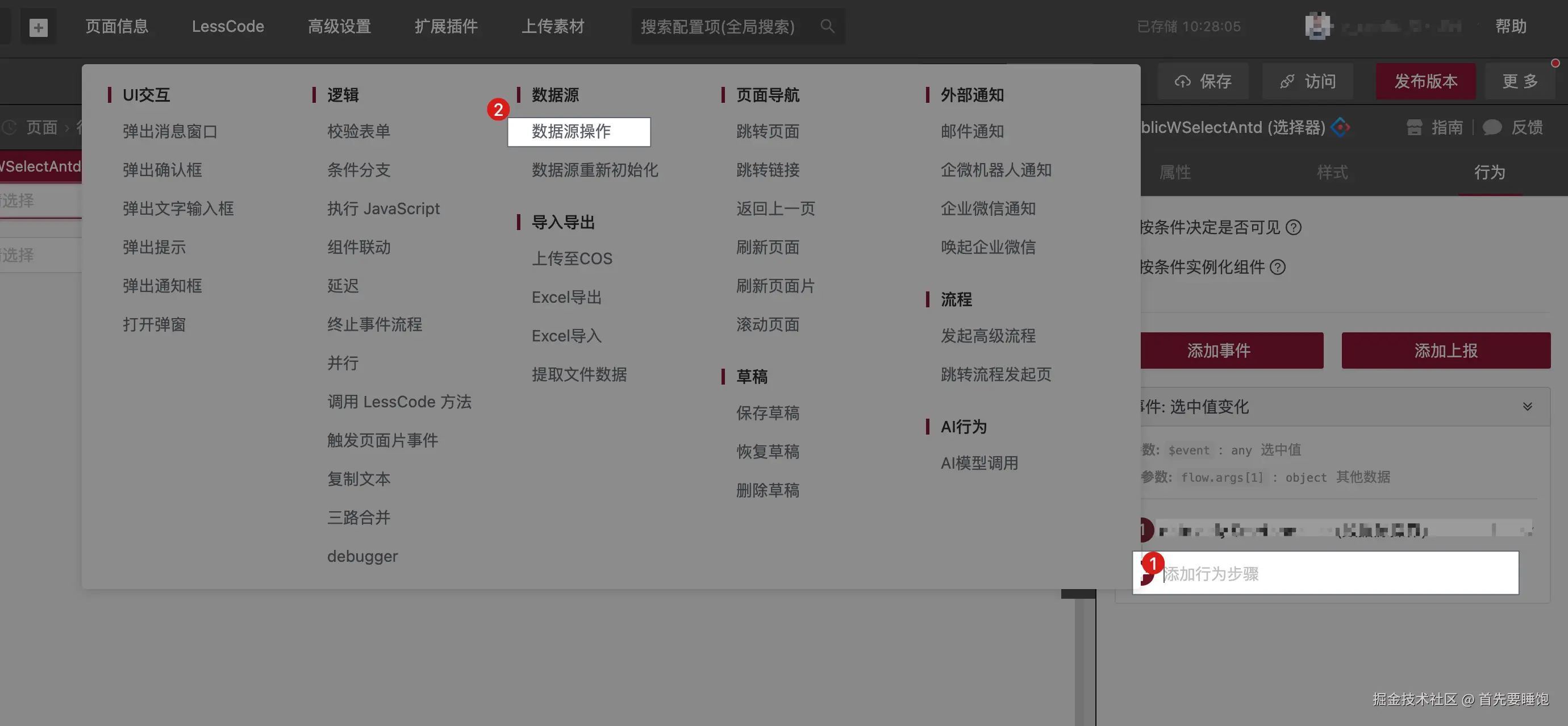The image size is (1568, 726).
Task: Click the 发布版本 button
Action: pos(1425,81)
